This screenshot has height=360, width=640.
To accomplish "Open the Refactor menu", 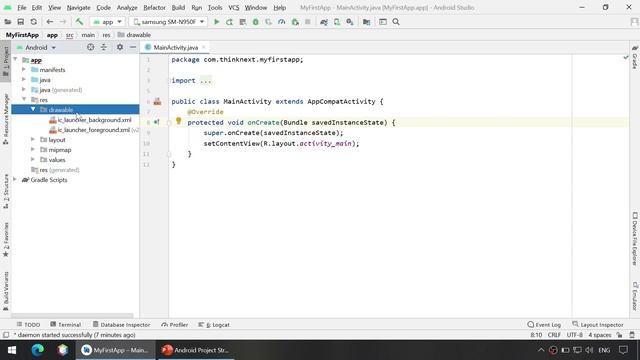I will tap(154, 7).
